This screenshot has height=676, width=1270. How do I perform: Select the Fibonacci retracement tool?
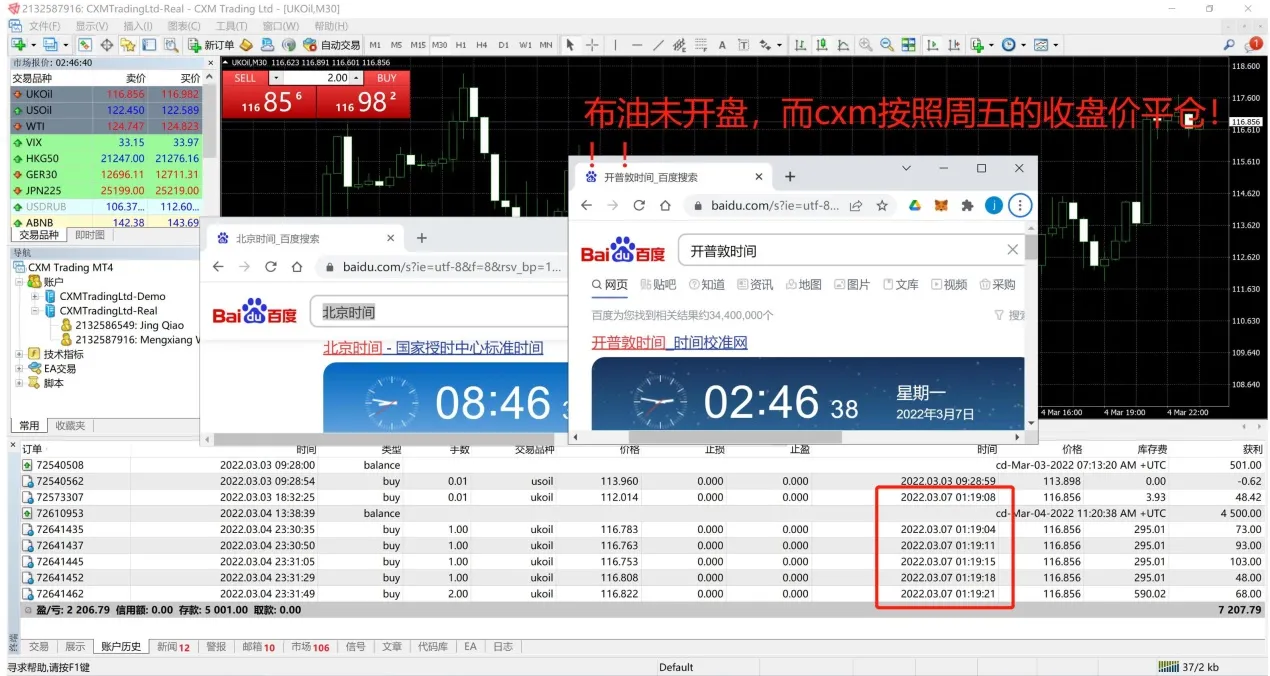pos(700,45)
